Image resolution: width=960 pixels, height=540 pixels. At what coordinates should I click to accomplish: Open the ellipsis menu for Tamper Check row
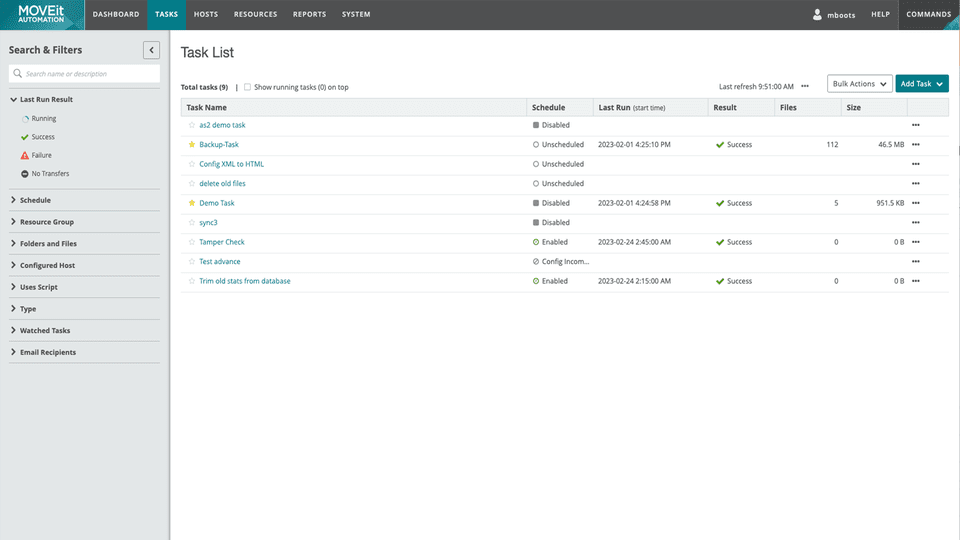(x=915, y=242)
